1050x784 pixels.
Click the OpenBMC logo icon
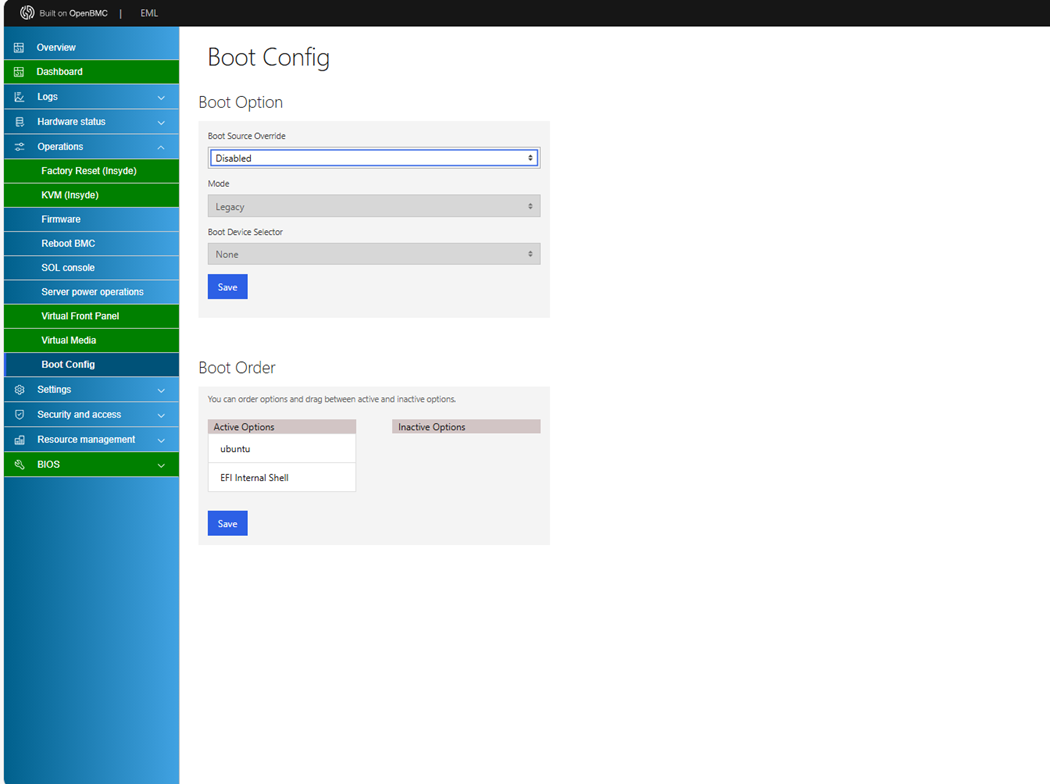tap(27, 13)
